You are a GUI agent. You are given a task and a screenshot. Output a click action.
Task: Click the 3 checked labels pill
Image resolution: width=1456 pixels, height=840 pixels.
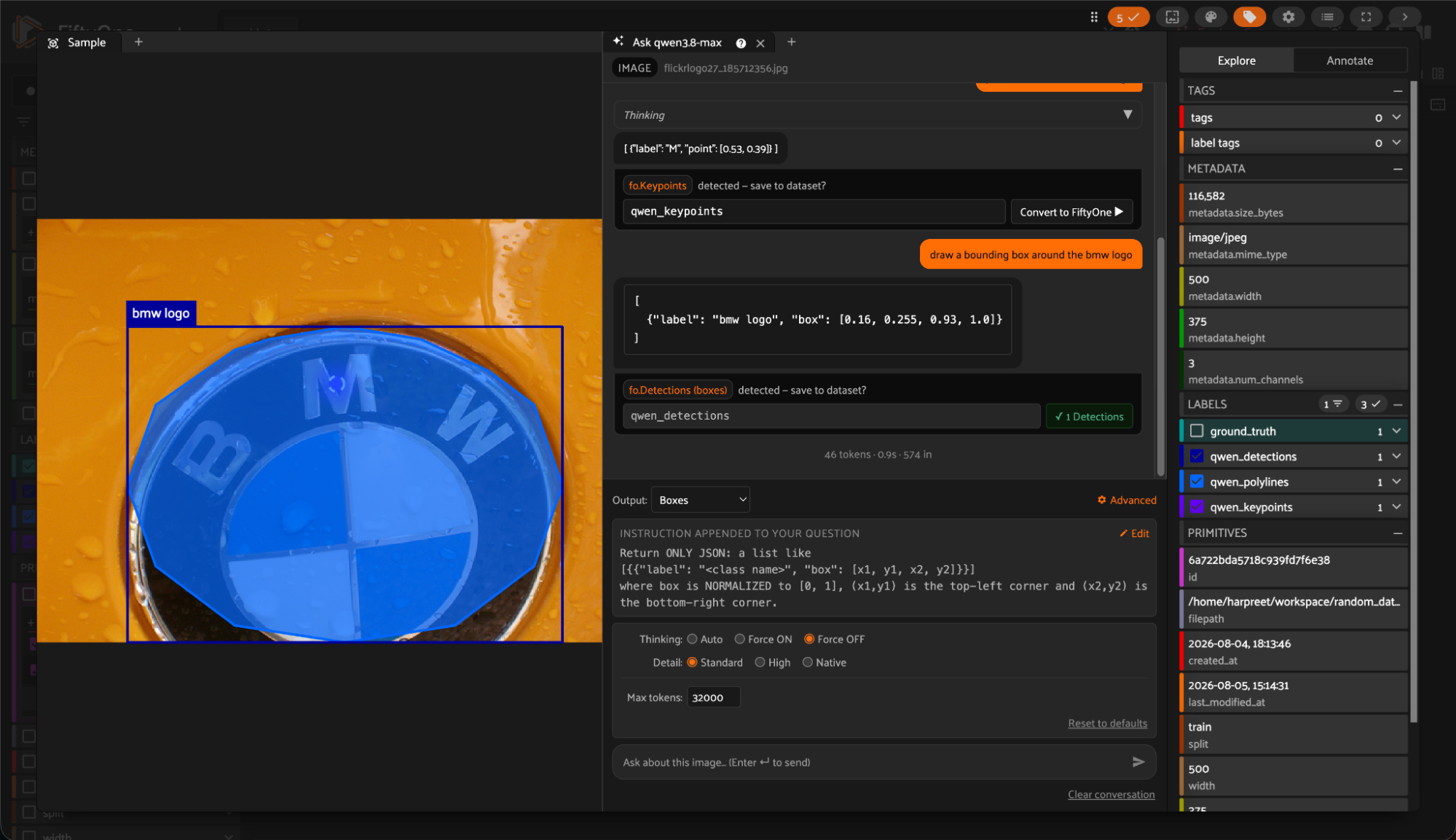click(1370, 404)
